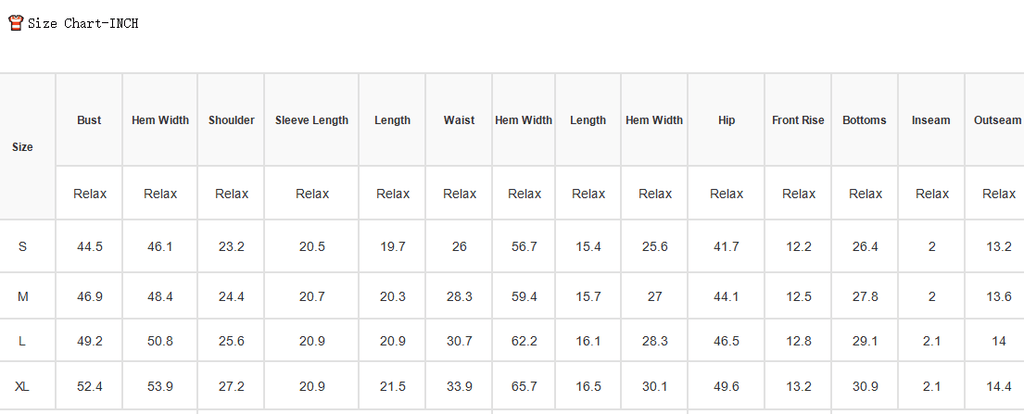Click the 46.5 hip value for size L
The width and height of the screenshot is (1024, 414).
[x=726, y=341]
